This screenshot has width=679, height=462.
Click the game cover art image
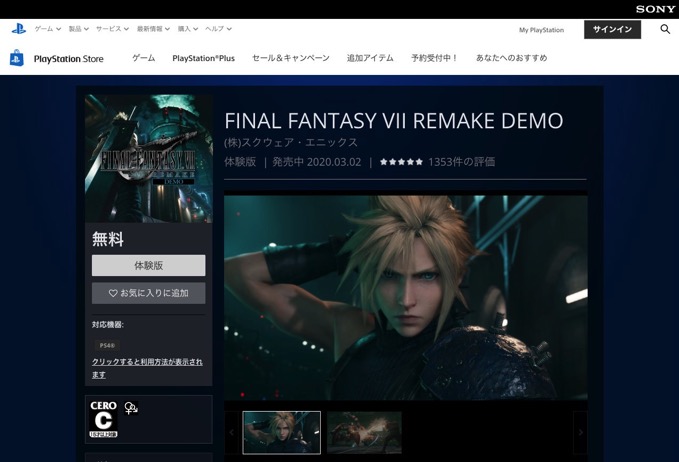(x=149, y=158)
